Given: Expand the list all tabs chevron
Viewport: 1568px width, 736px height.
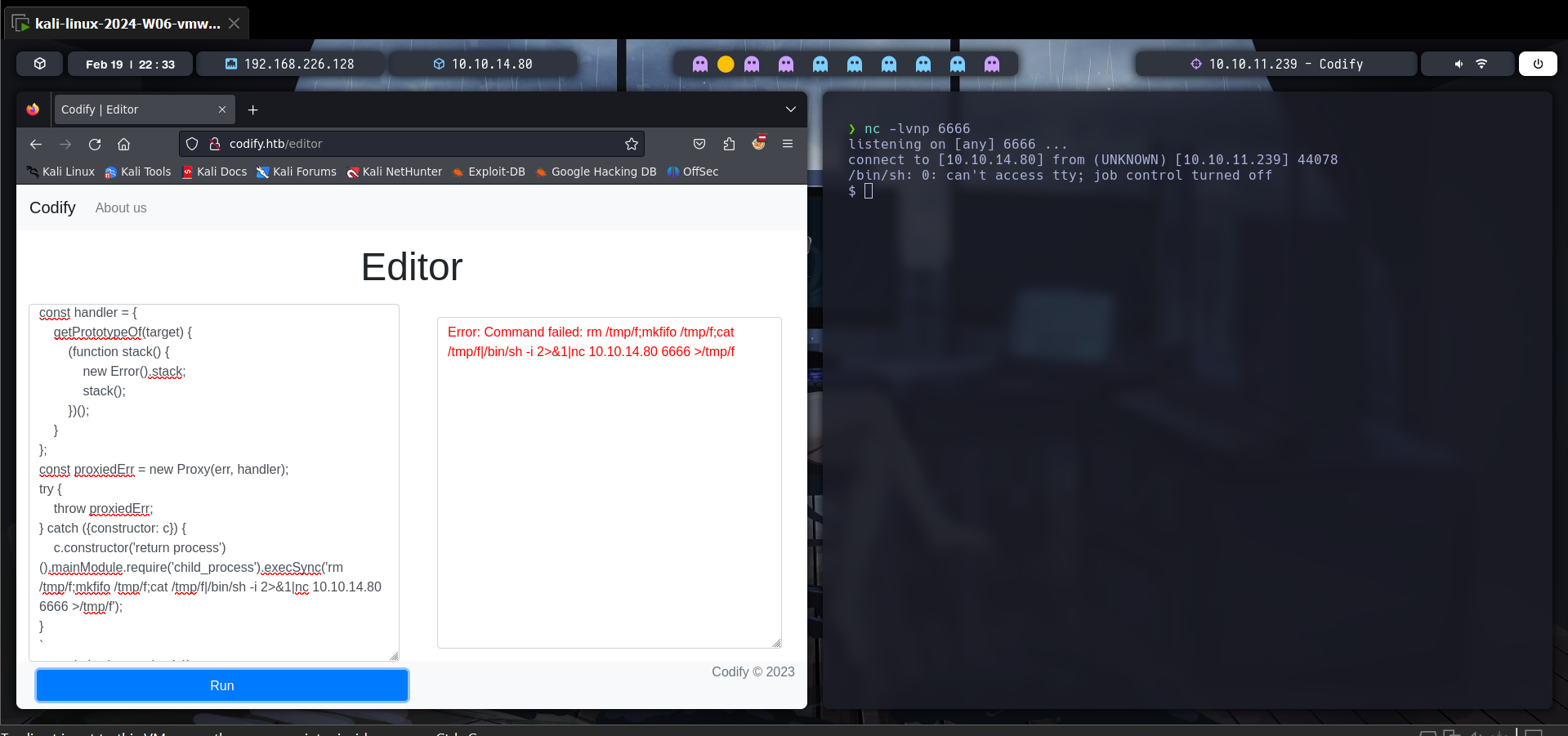Looking at the screenshot, I should pos(790,109).
